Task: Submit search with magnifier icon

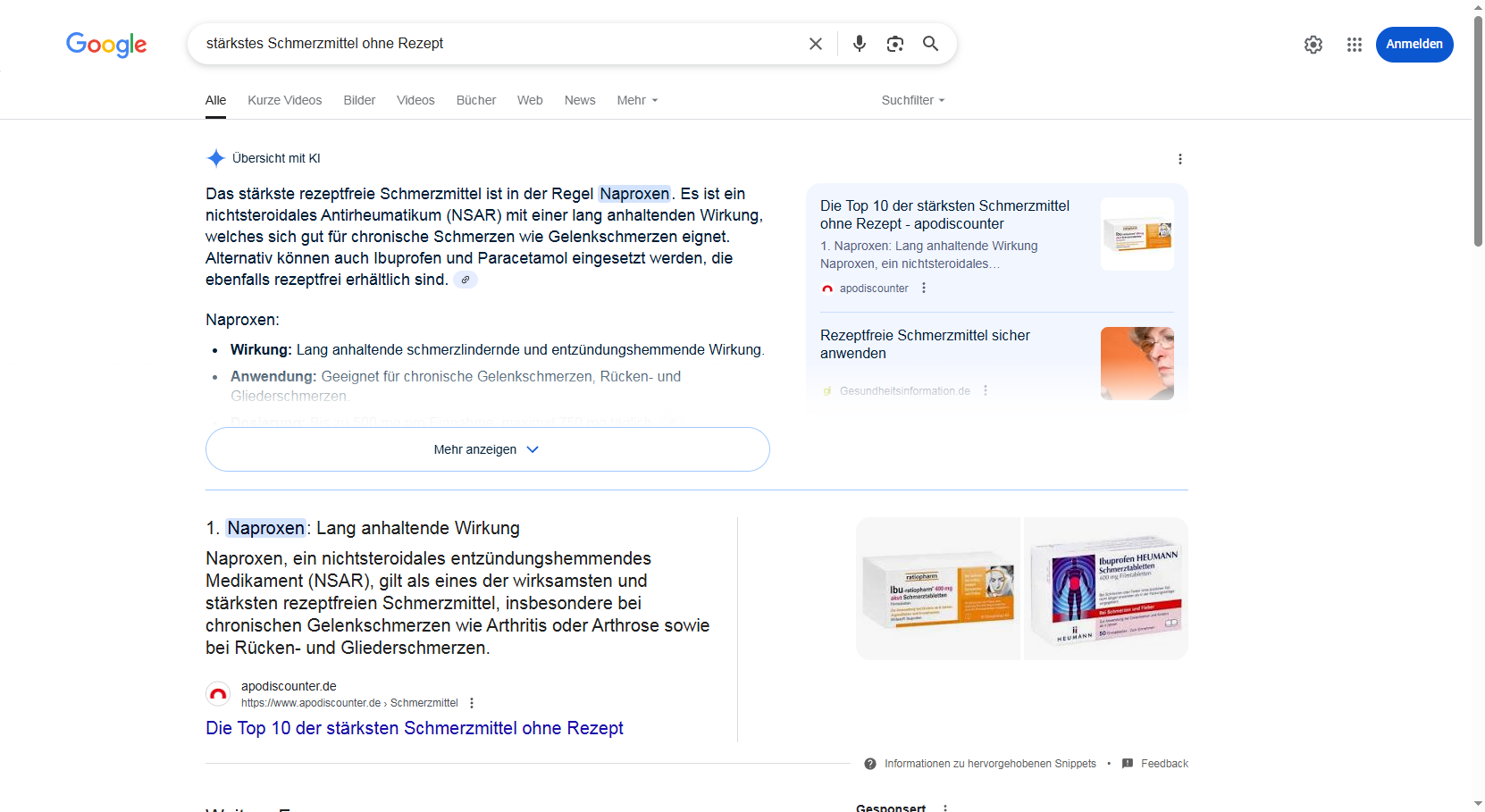Action: (931, 44)
